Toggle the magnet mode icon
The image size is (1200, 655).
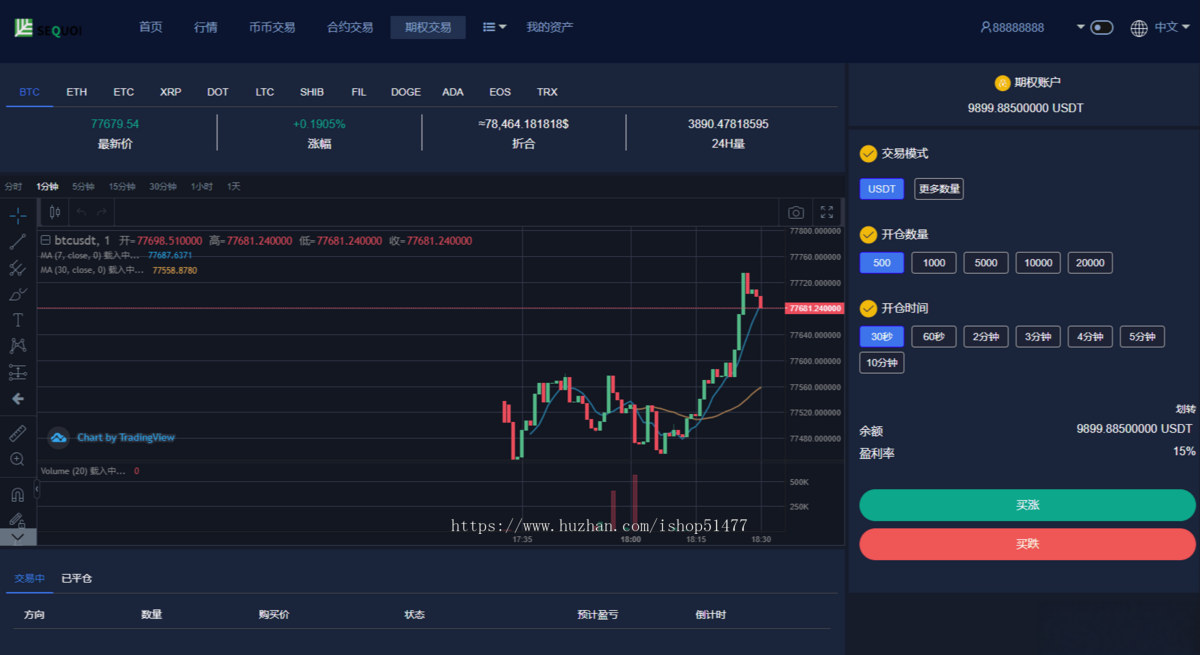click(18, 494)
